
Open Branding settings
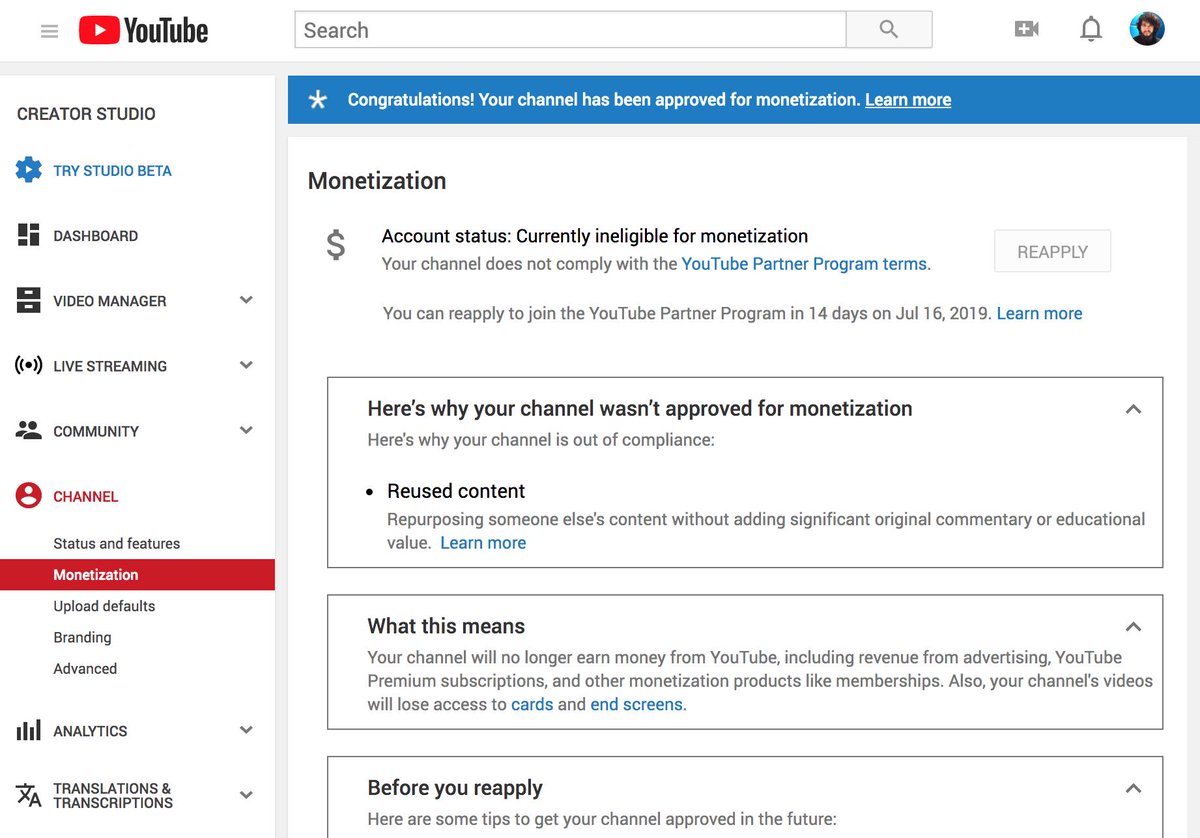click(82, 637)
